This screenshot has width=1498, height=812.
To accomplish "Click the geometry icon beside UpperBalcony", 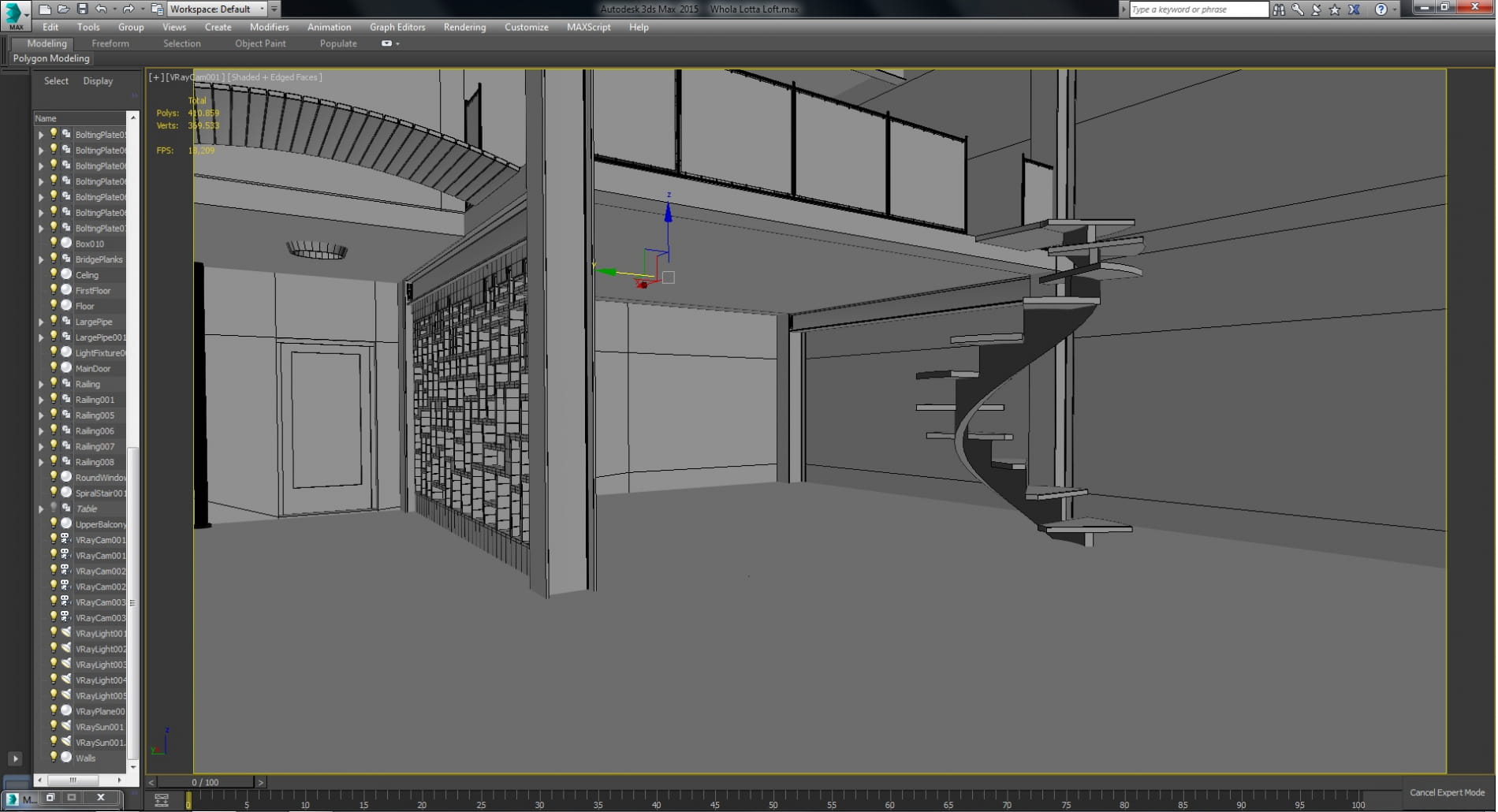I will coord(67,523).
